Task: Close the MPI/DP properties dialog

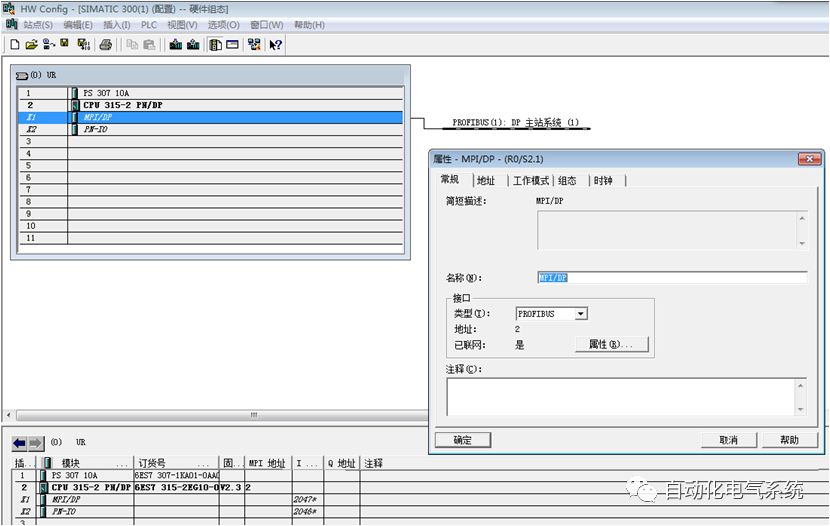Action: tap(809, 159)
